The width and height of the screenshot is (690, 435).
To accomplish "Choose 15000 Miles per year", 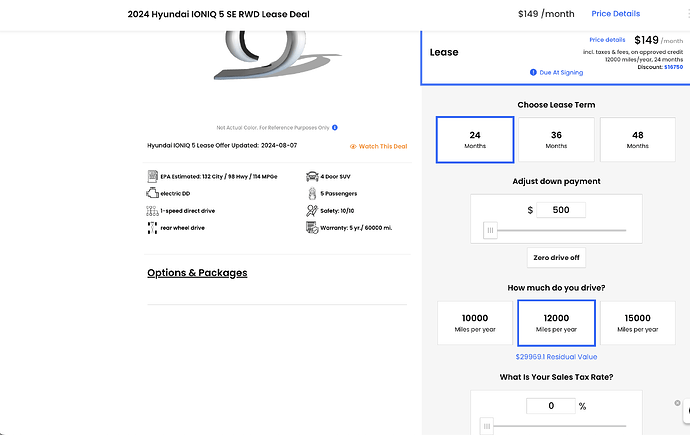I will (638, 323).
